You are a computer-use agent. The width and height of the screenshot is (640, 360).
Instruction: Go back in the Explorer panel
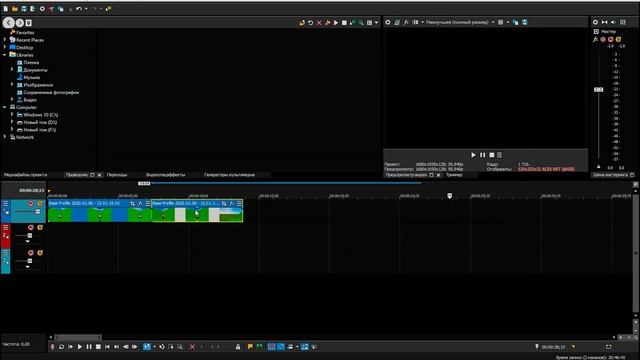point(9,23)
